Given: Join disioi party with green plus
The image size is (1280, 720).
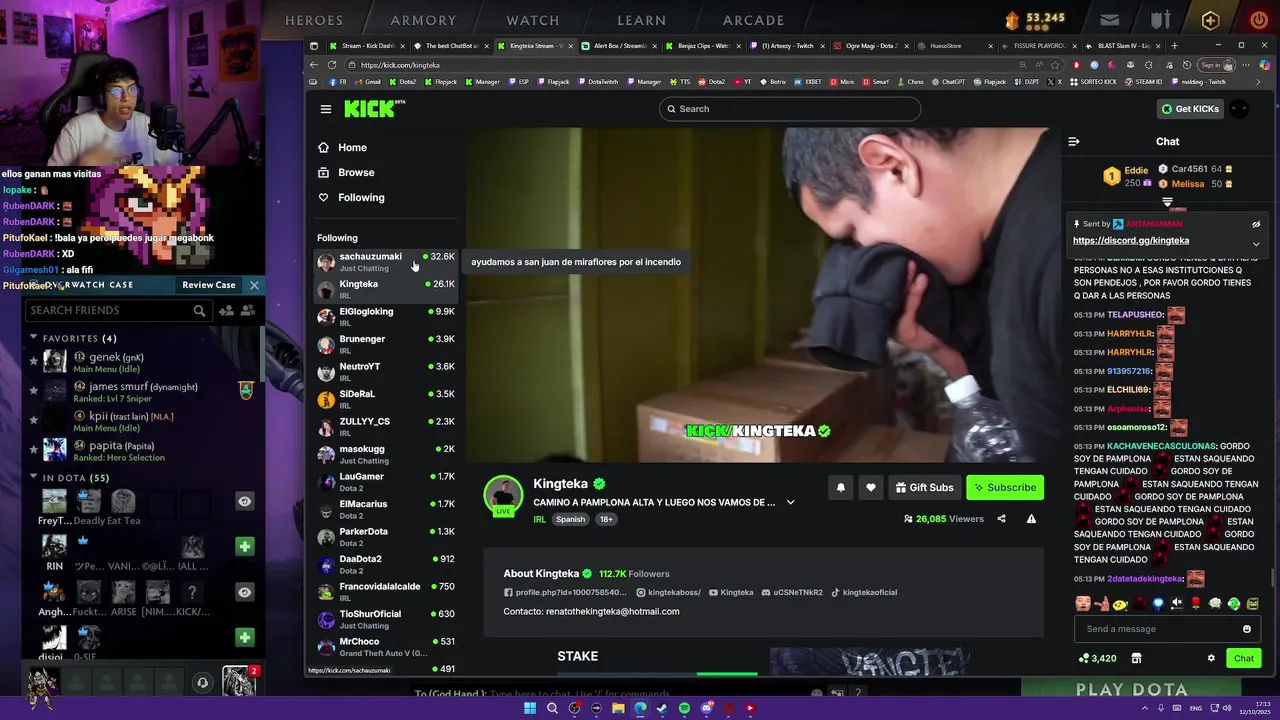Looking at the screenshot, I should click(x=244, y=637).
